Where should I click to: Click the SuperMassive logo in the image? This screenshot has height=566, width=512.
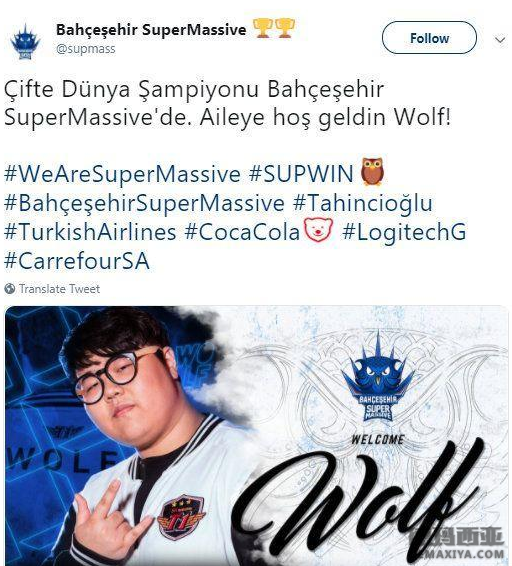pos(378,377)
